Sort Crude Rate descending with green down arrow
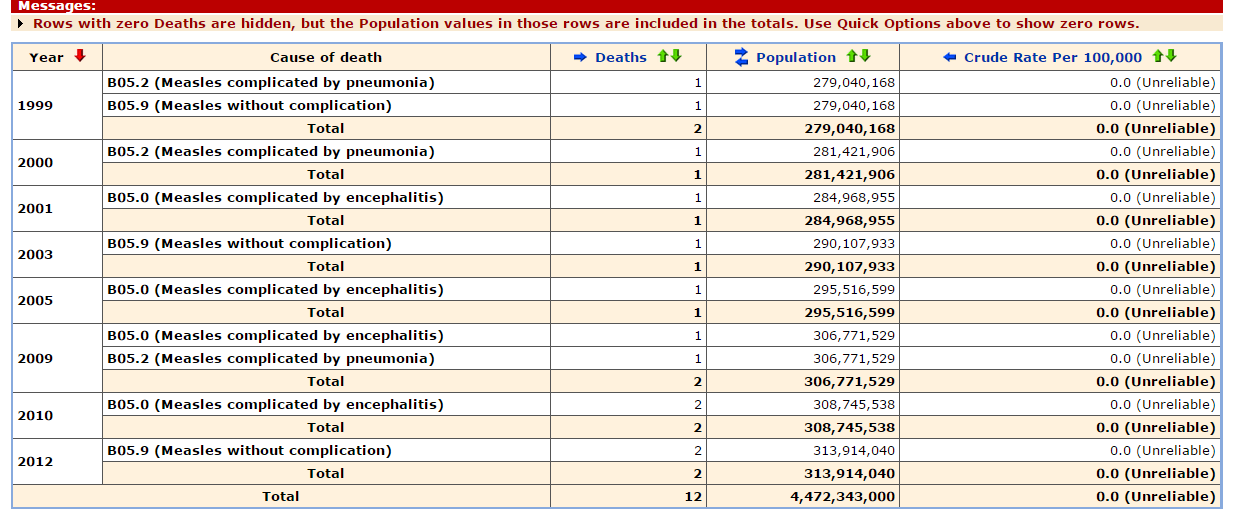This screenshot has width=1239, height=517. pos(1171,57)
